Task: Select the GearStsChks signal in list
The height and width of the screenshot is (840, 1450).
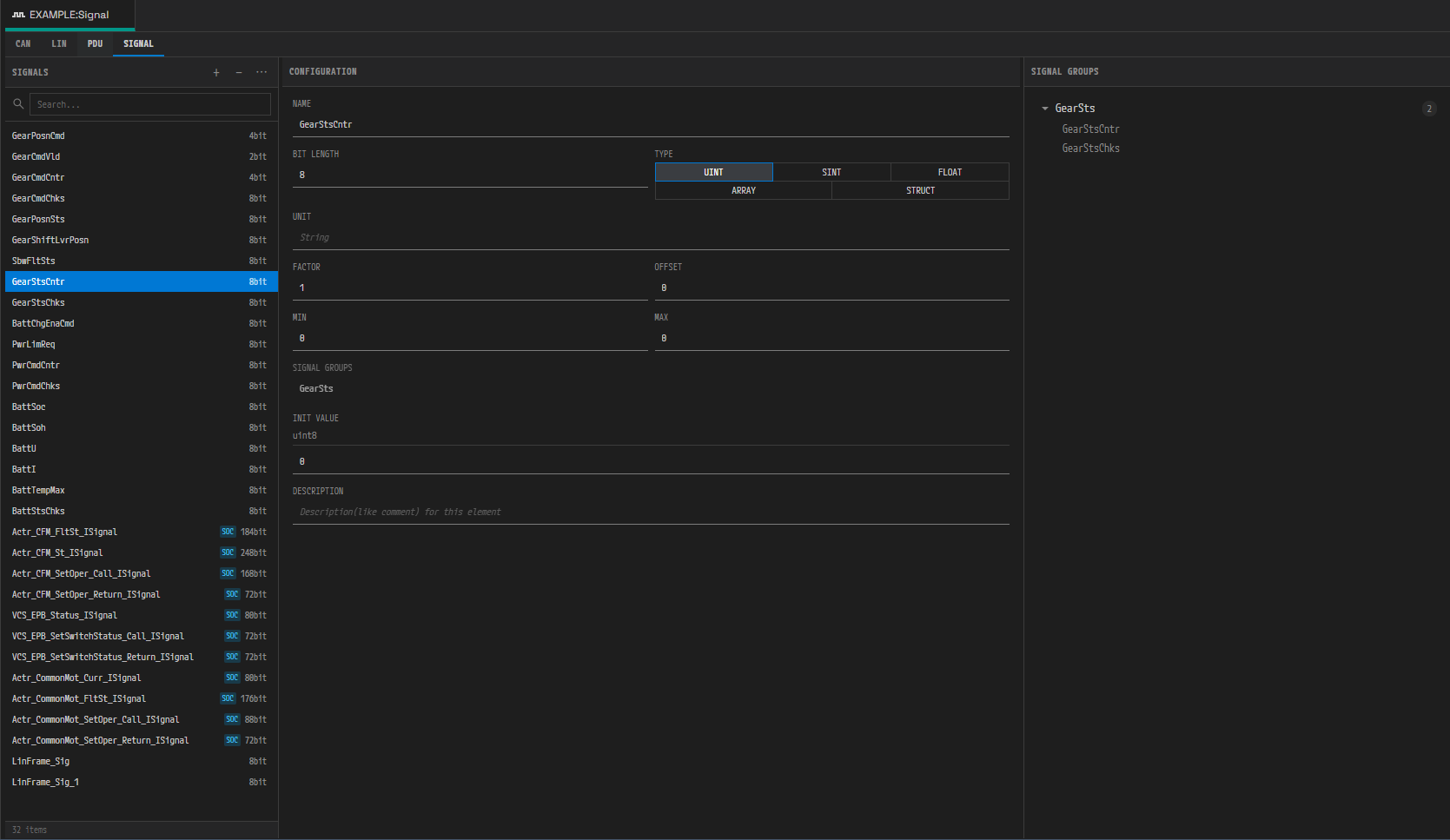Action: (x=142, y=302)
